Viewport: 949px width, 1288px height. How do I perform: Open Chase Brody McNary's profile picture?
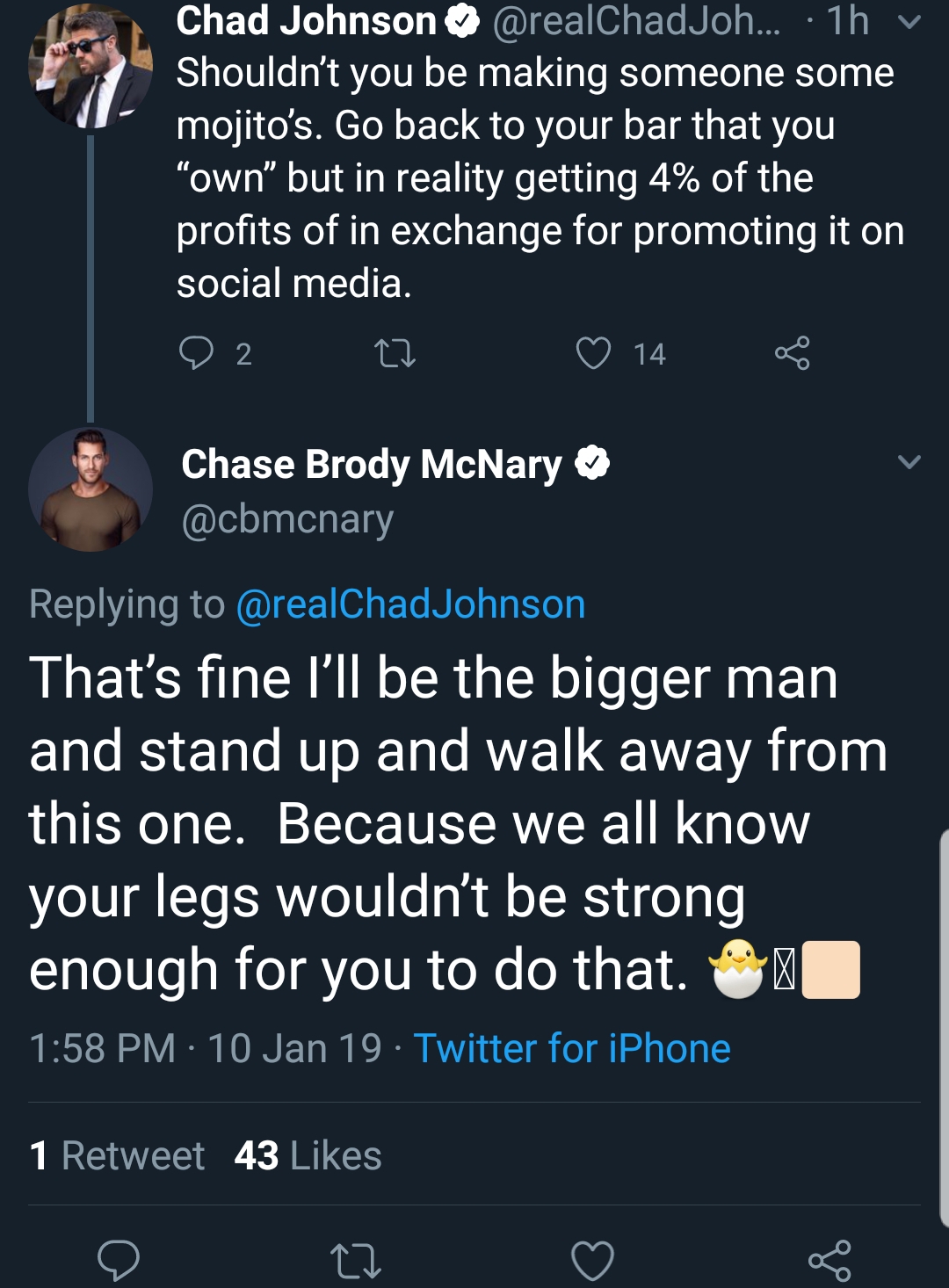pos(91,489)
